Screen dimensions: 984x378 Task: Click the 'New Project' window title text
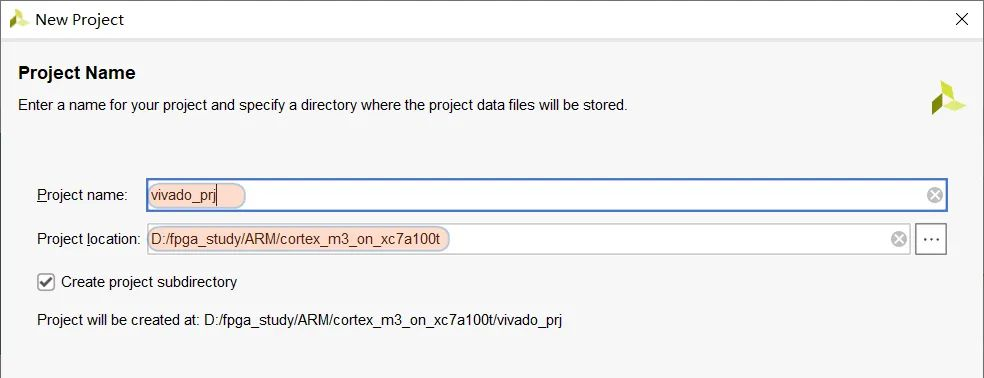click(x=80, y=19)
